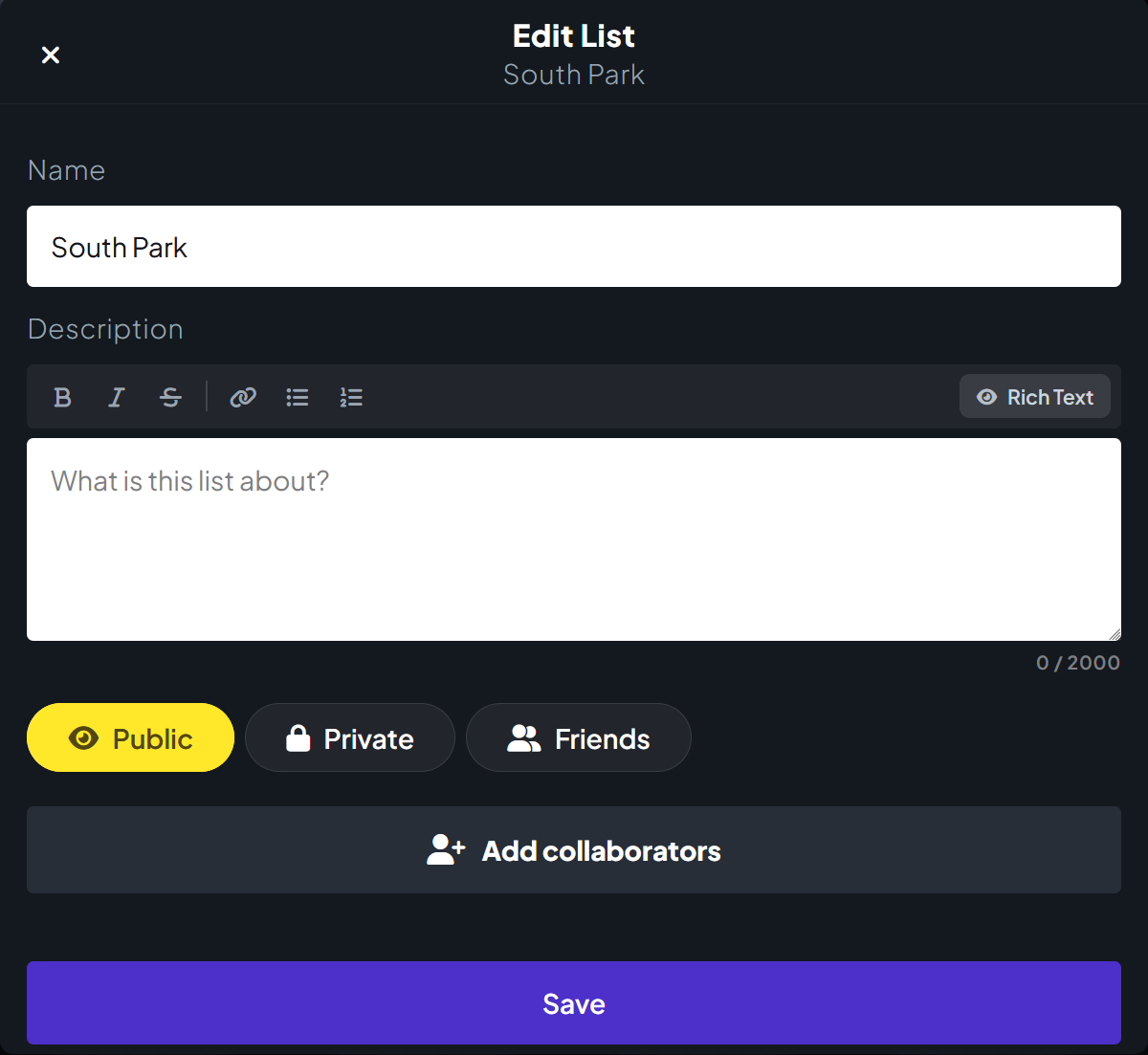The width and height of the screenshot is (1148, 1055).
Task: Focus the Name field containing South Park
Action: [x=574, y=246]
